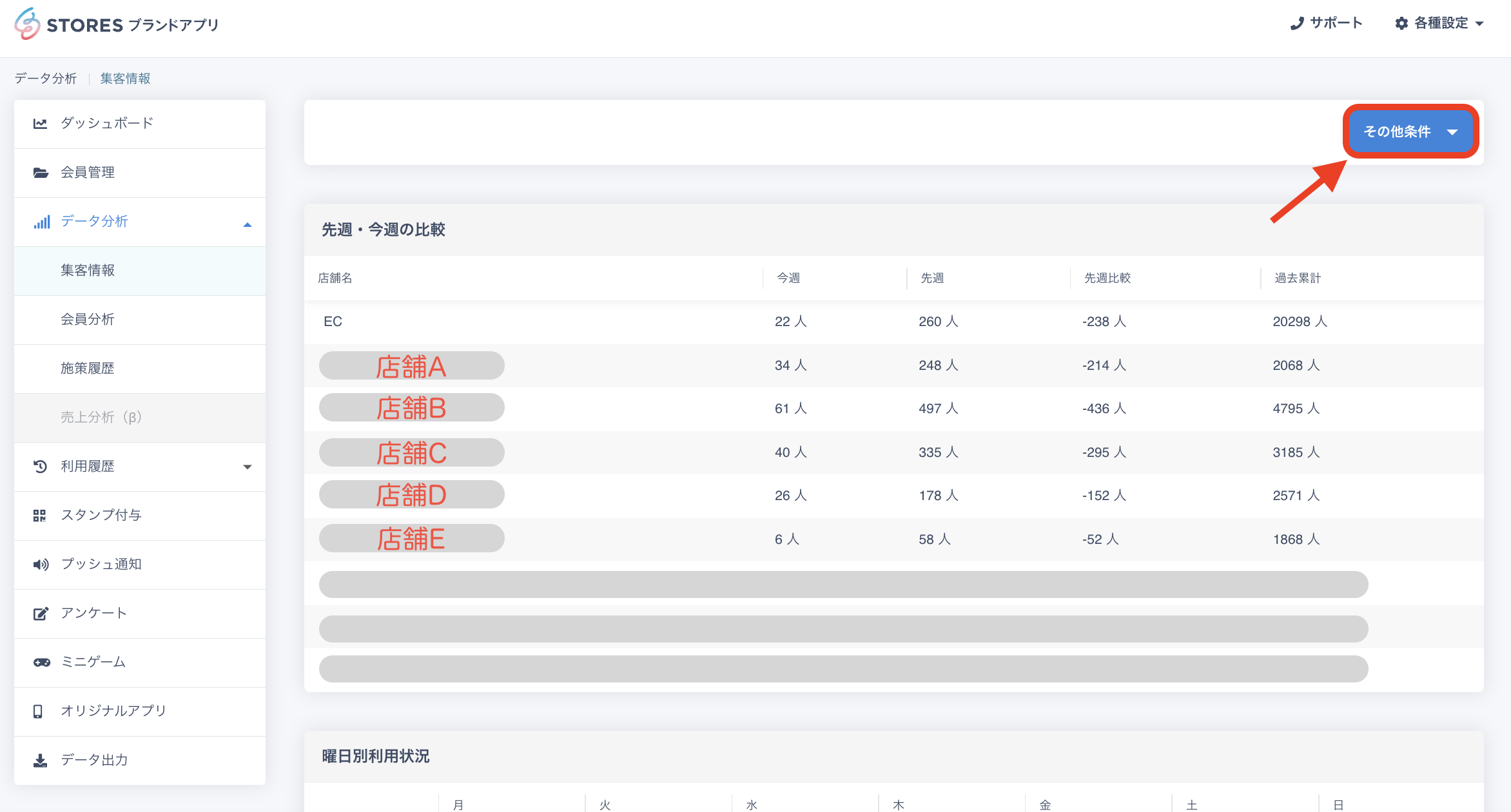Click the 利用履歴 history clock icon

tap(40, 467)
